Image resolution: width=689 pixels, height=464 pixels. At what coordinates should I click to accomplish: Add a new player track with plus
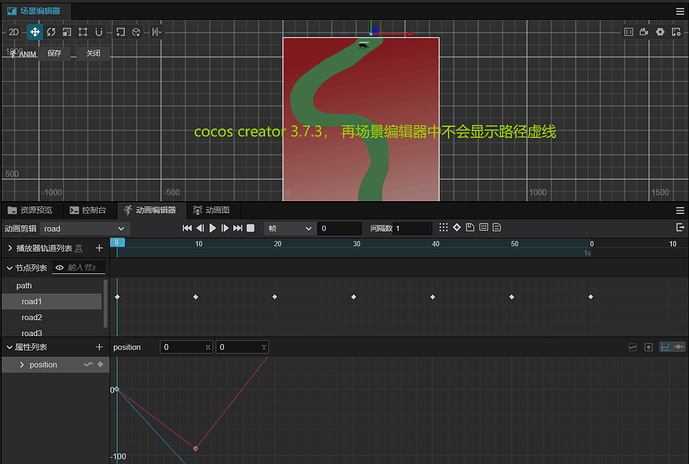[99, 248]
